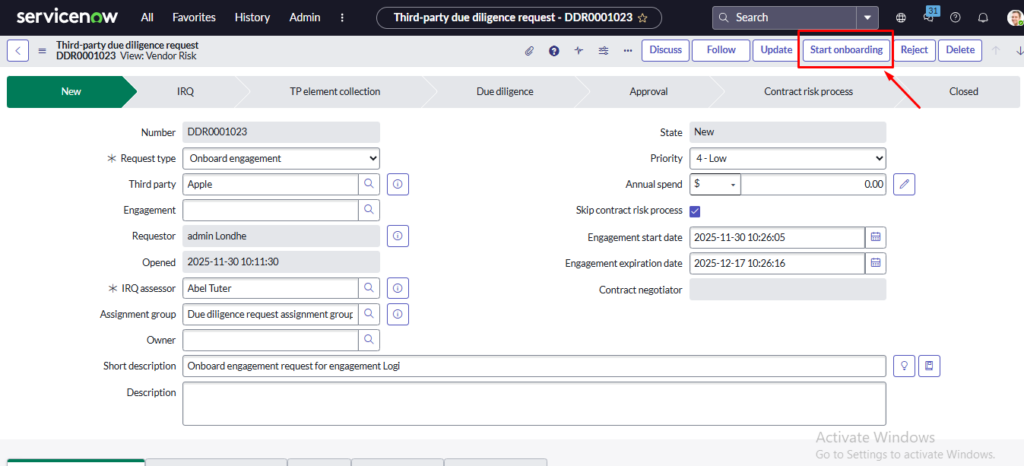Click into the Description text area
Image resolution: width=1024 pixels, height=466 pixels.
pos(534,403)
